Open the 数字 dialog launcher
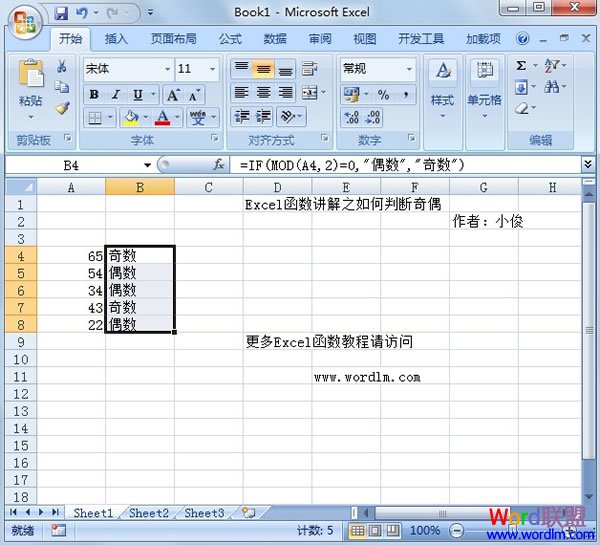600x545 pixels. coord(412,138)
